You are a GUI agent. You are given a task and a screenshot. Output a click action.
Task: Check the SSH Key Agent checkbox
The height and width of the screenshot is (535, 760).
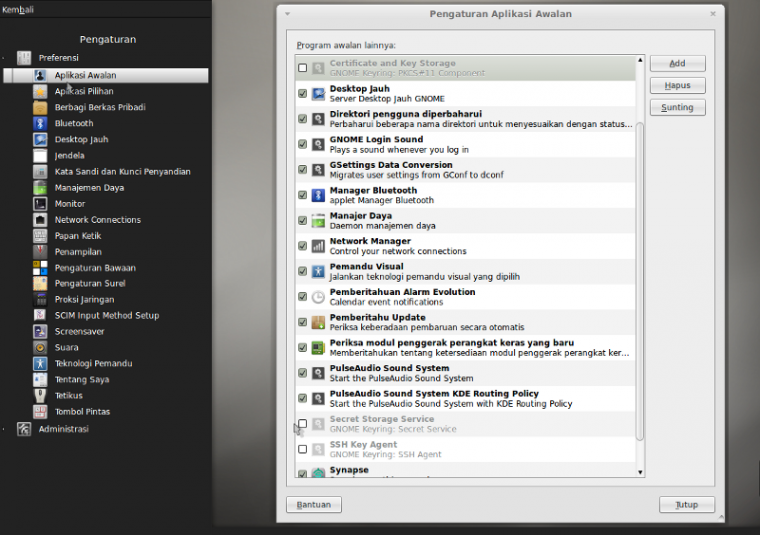(302, 449)
